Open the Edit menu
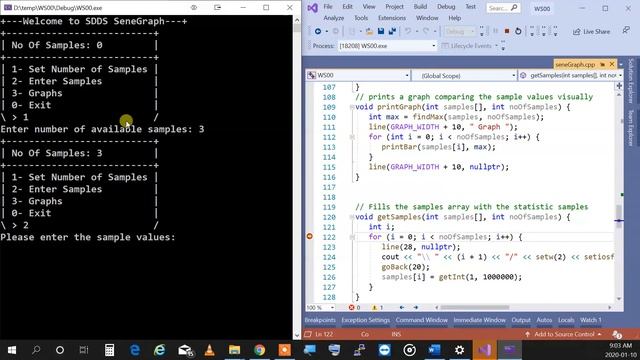Image resolution: width=640 pixels, height=360 pixels. pyautogui.click(x=347, y=7)
